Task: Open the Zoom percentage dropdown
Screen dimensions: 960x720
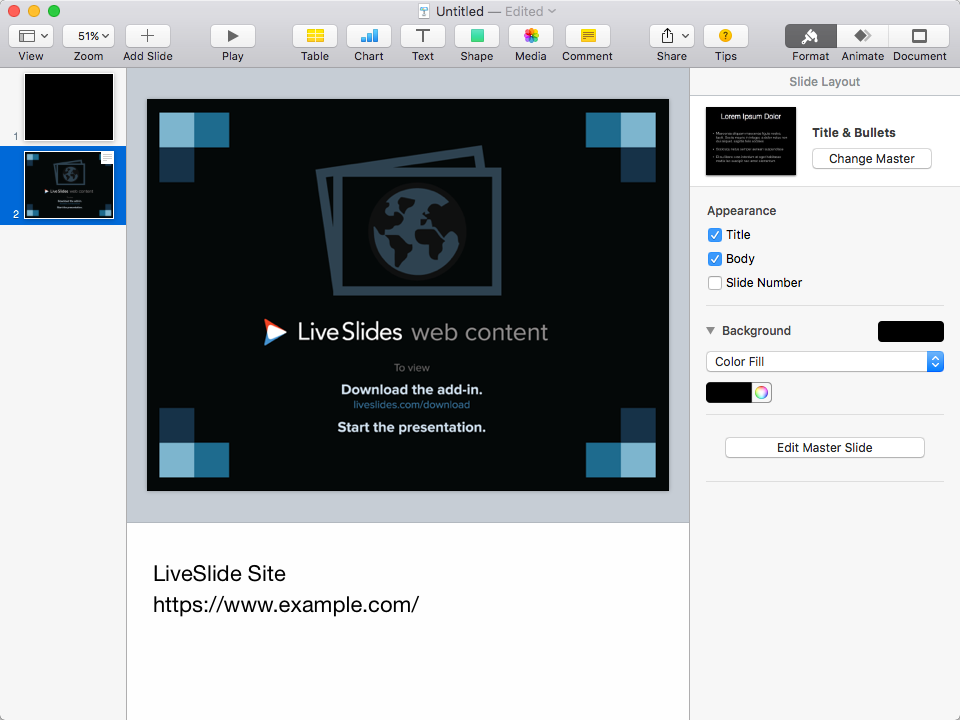Action: click(x=88, y=36)
